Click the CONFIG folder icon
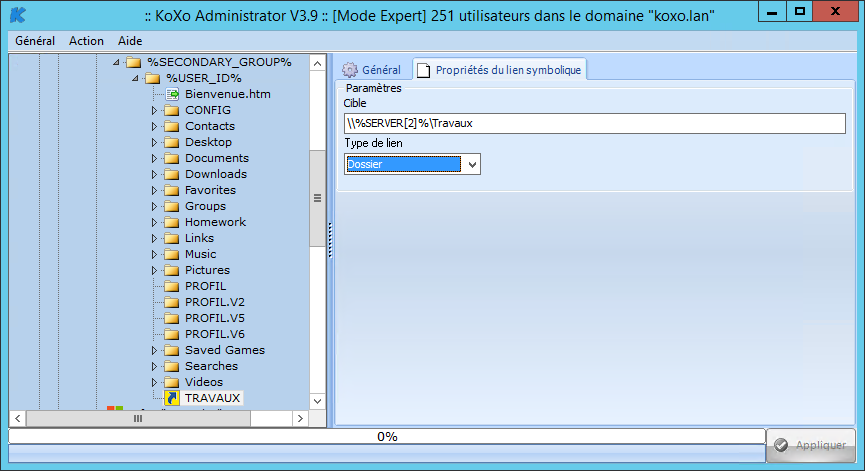Image resolution: width=865 pixels, height=471 pixels. pyautogui.click(x=172, y=110)
